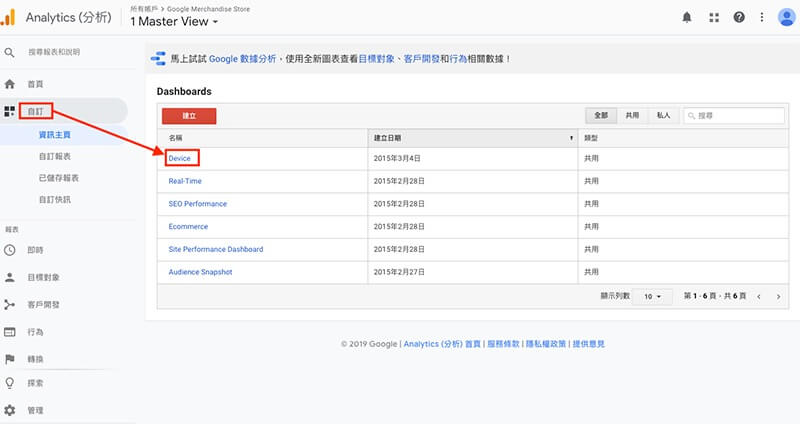Viewport: 800px width, 424px height.
Task: Click the Admin gear icon
Action: pyautogui.click(x=9, y=410)
